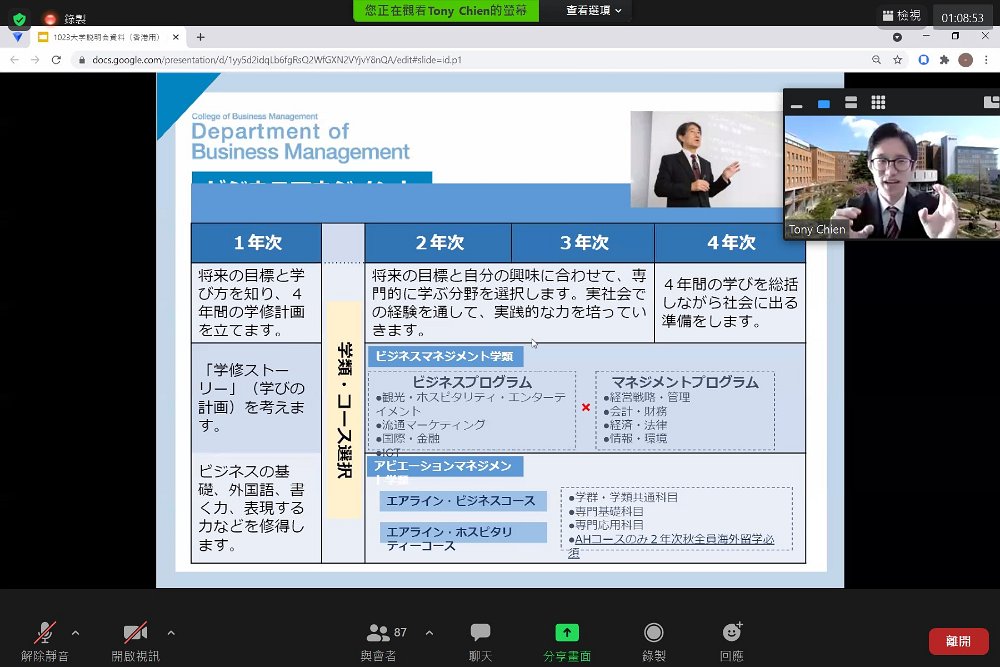Click the 4年次 table header
Image resolution: width=1000 pixels, height=667 pixels.
[730, 243]
